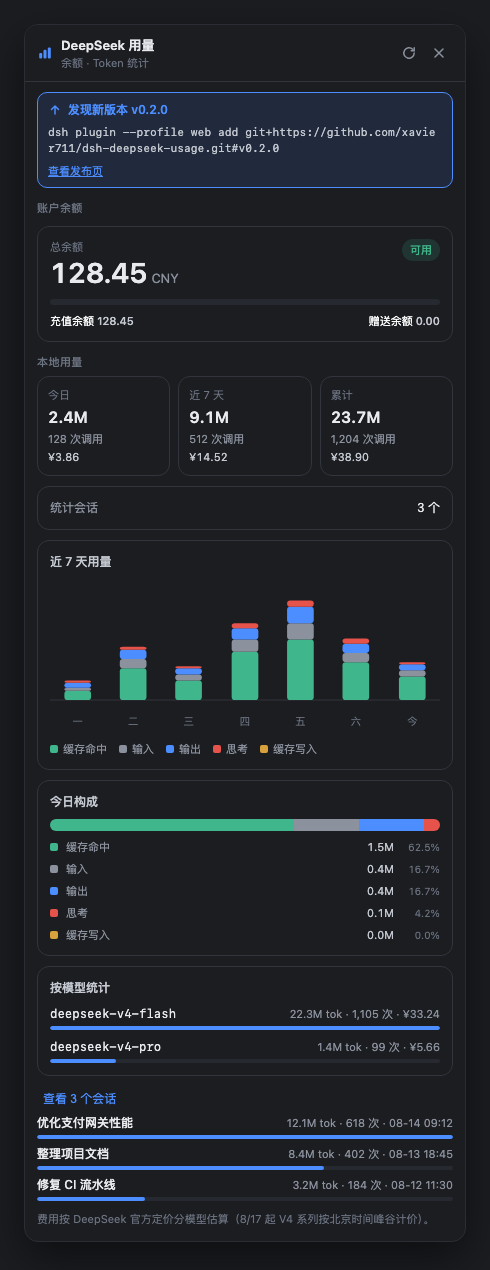Click the blue bar chart logo icon

click(45, 53)
